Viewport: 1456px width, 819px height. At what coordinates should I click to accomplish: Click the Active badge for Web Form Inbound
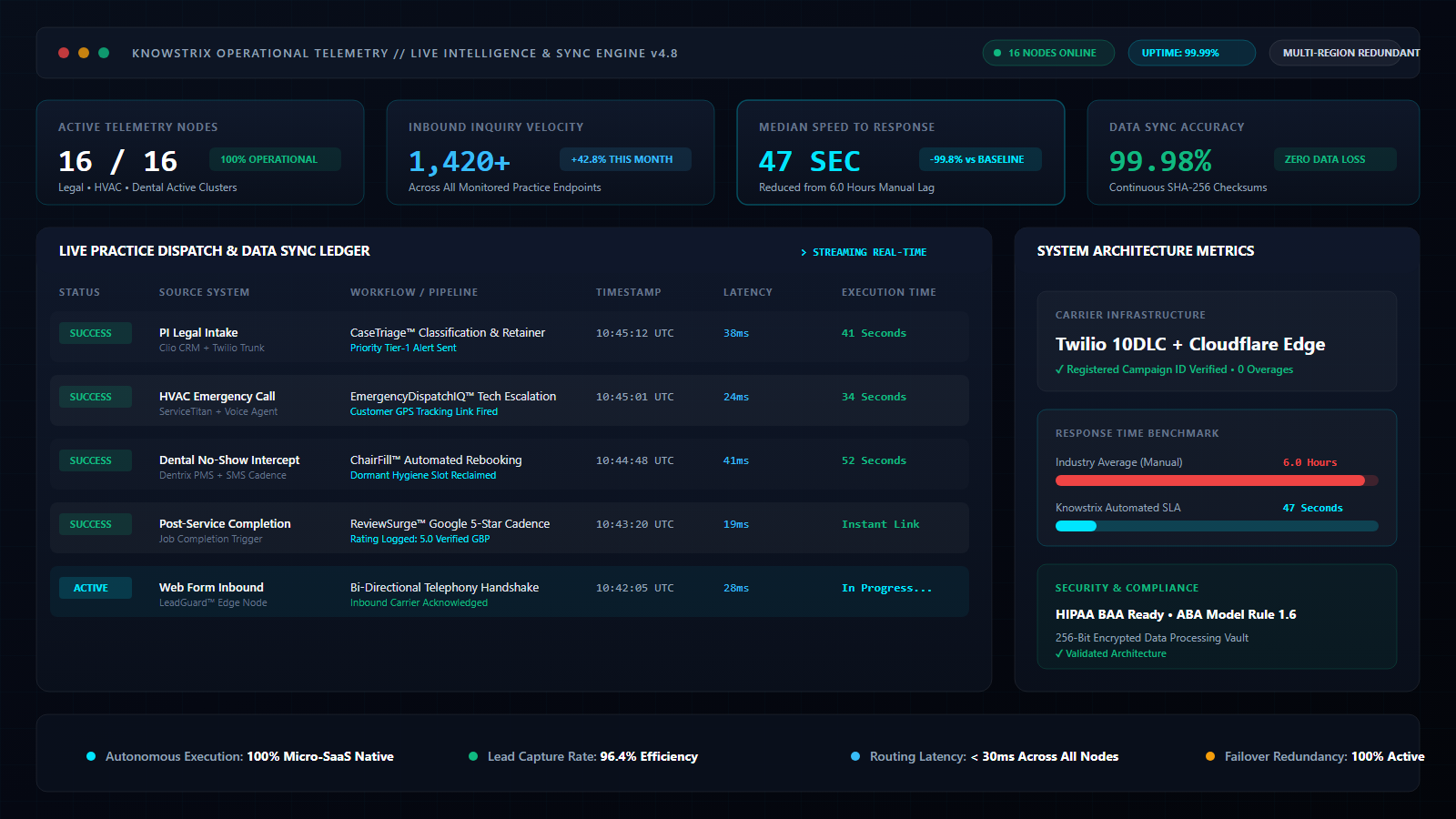96,588
